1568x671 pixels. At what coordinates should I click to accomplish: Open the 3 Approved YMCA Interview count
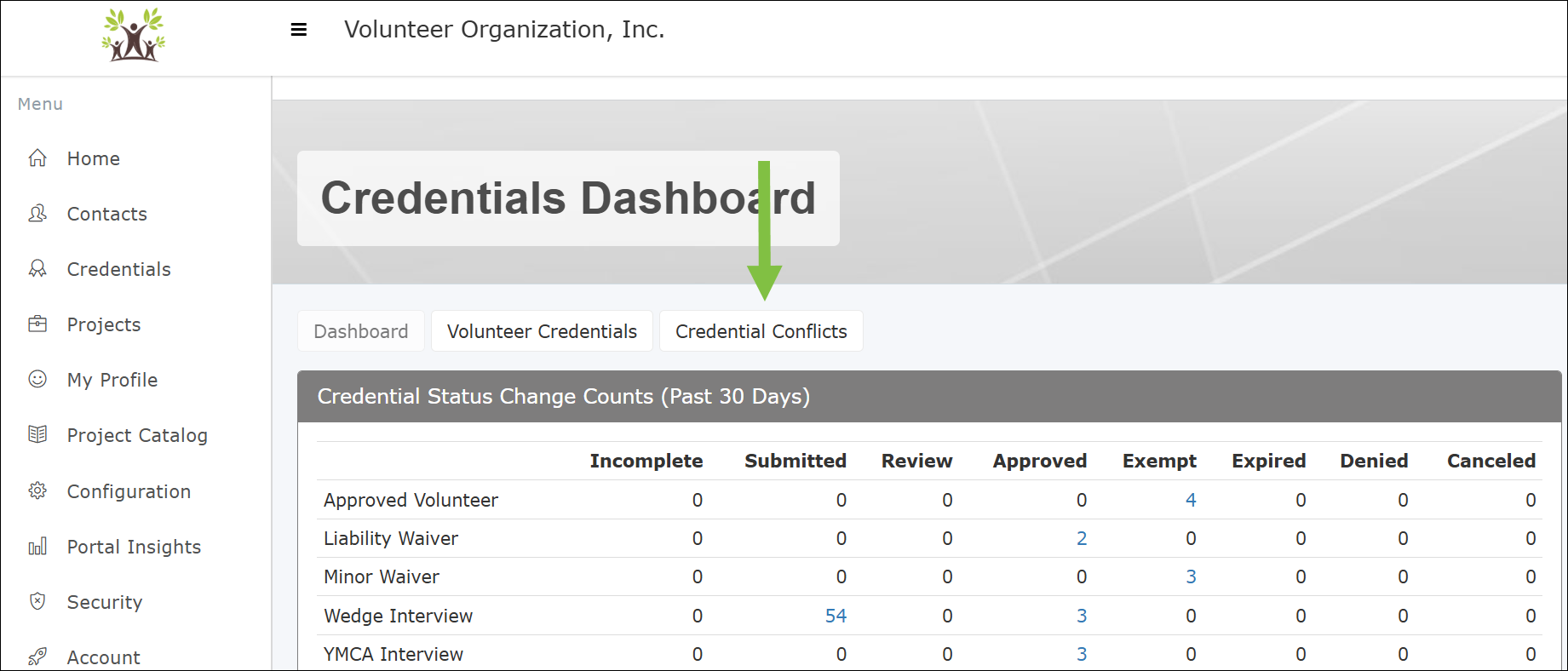click(x=1082, y=654)
